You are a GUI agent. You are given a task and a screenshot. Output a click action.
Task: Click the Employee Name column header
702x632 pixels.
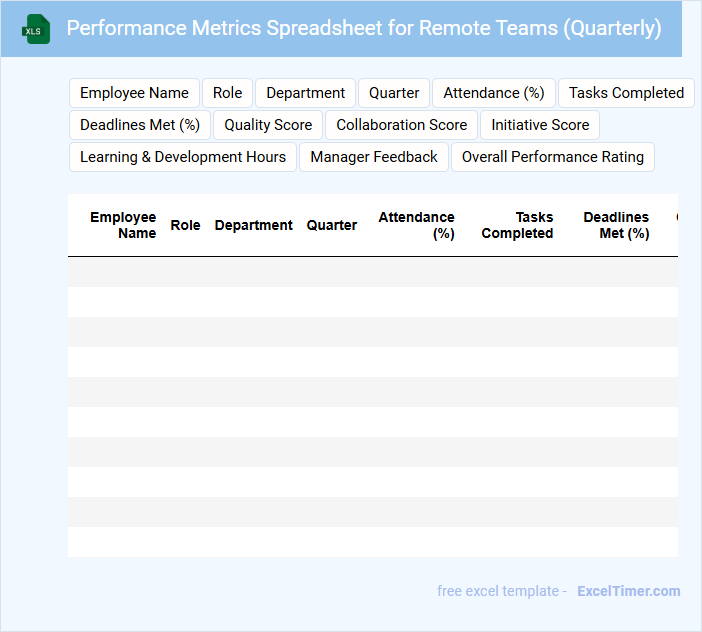pyautogui.click(x=123, y=225)
